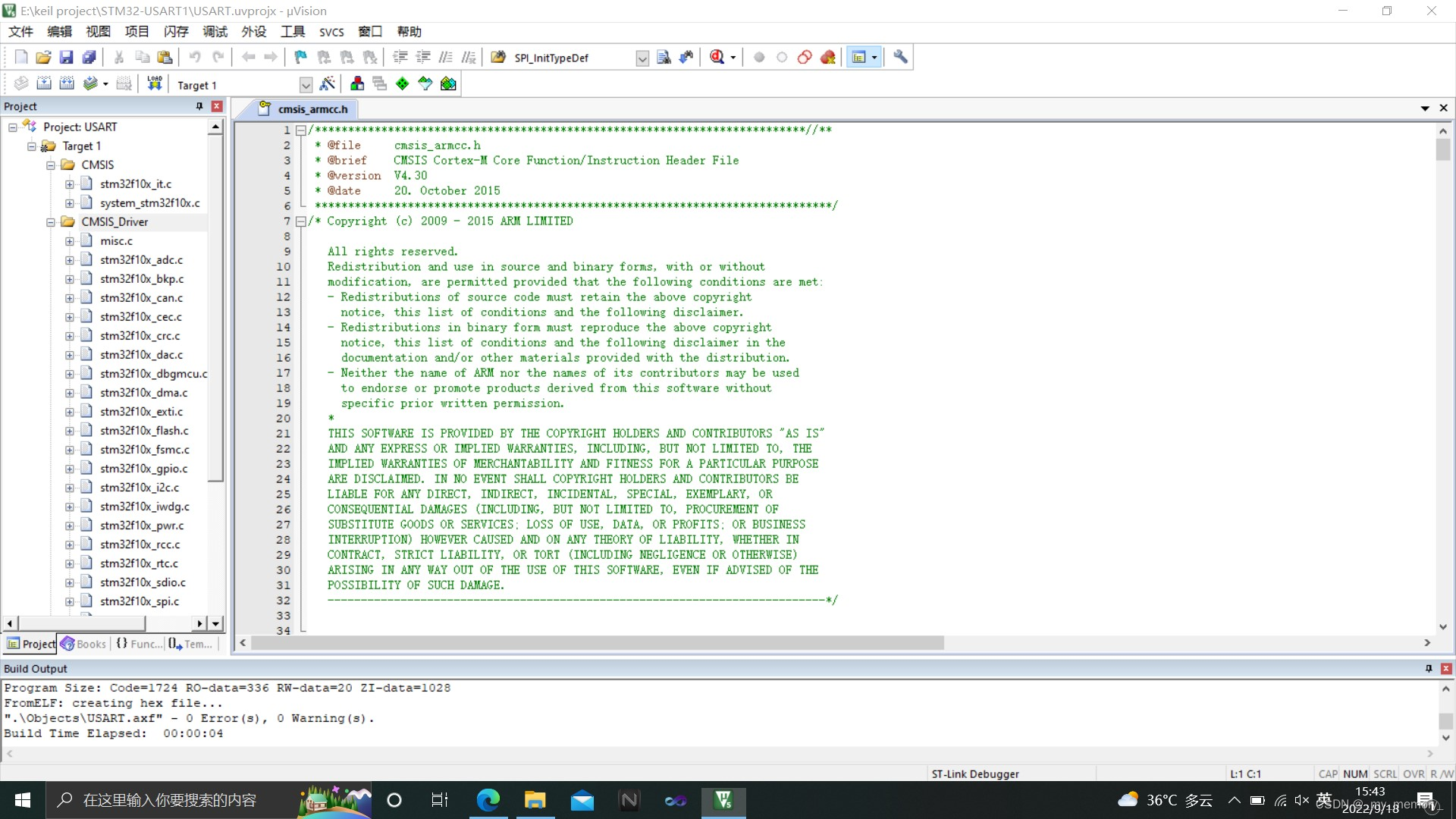Collapse the code fold at line 1

click(301, 130)
